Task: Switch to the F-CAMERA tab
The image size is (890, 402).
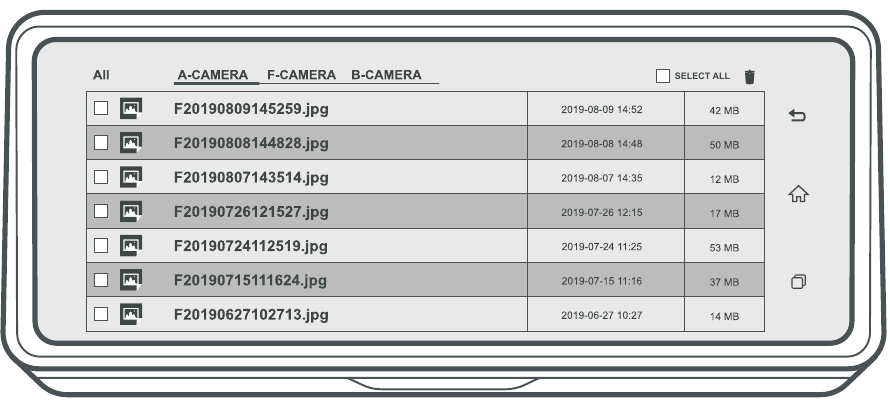Action: pos(301,75)
